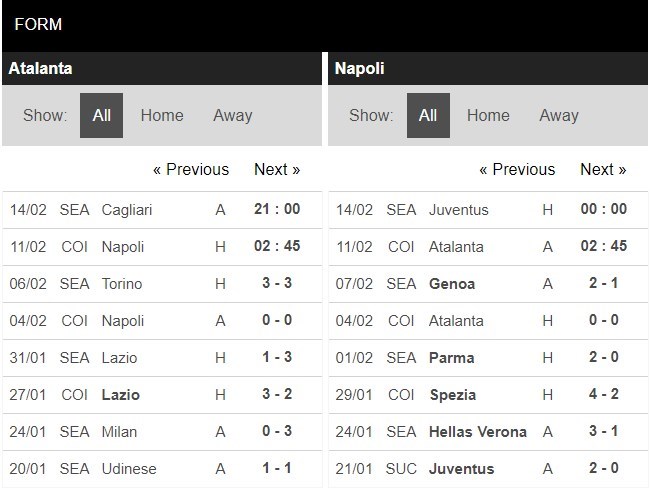Show Napoli Away matches only
The width and height of the screenshot is (650, 491).
559,115
